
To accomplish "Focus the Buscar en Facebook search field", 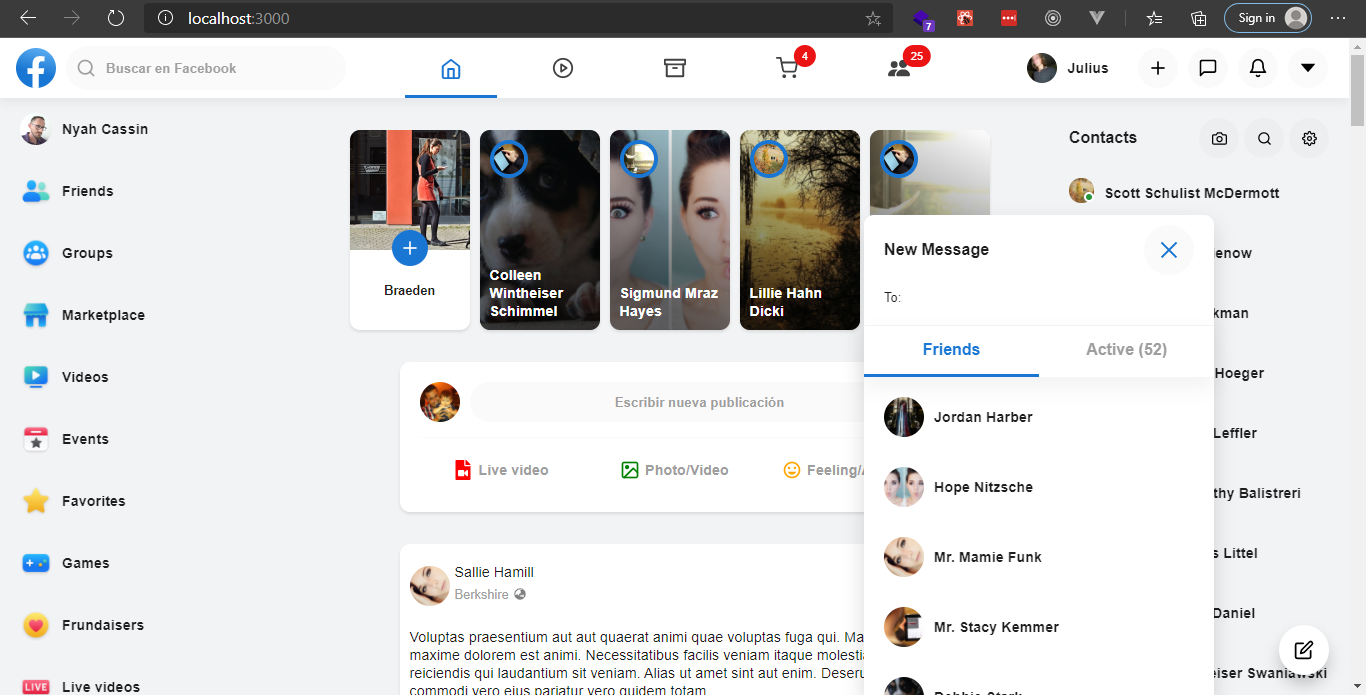I will pyautogui.click(x=206, y=68).
